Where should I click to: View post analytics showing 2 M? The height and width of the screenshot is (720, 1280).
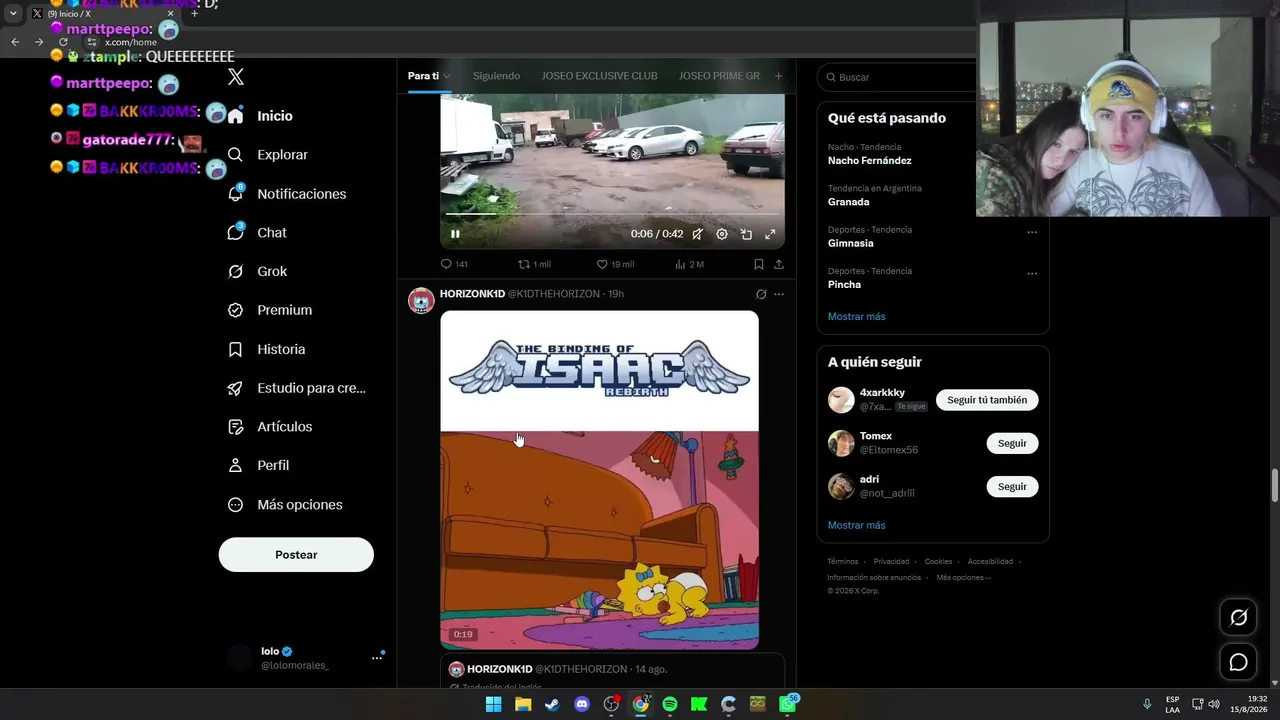pyautogui.click(x=689, y=264)
